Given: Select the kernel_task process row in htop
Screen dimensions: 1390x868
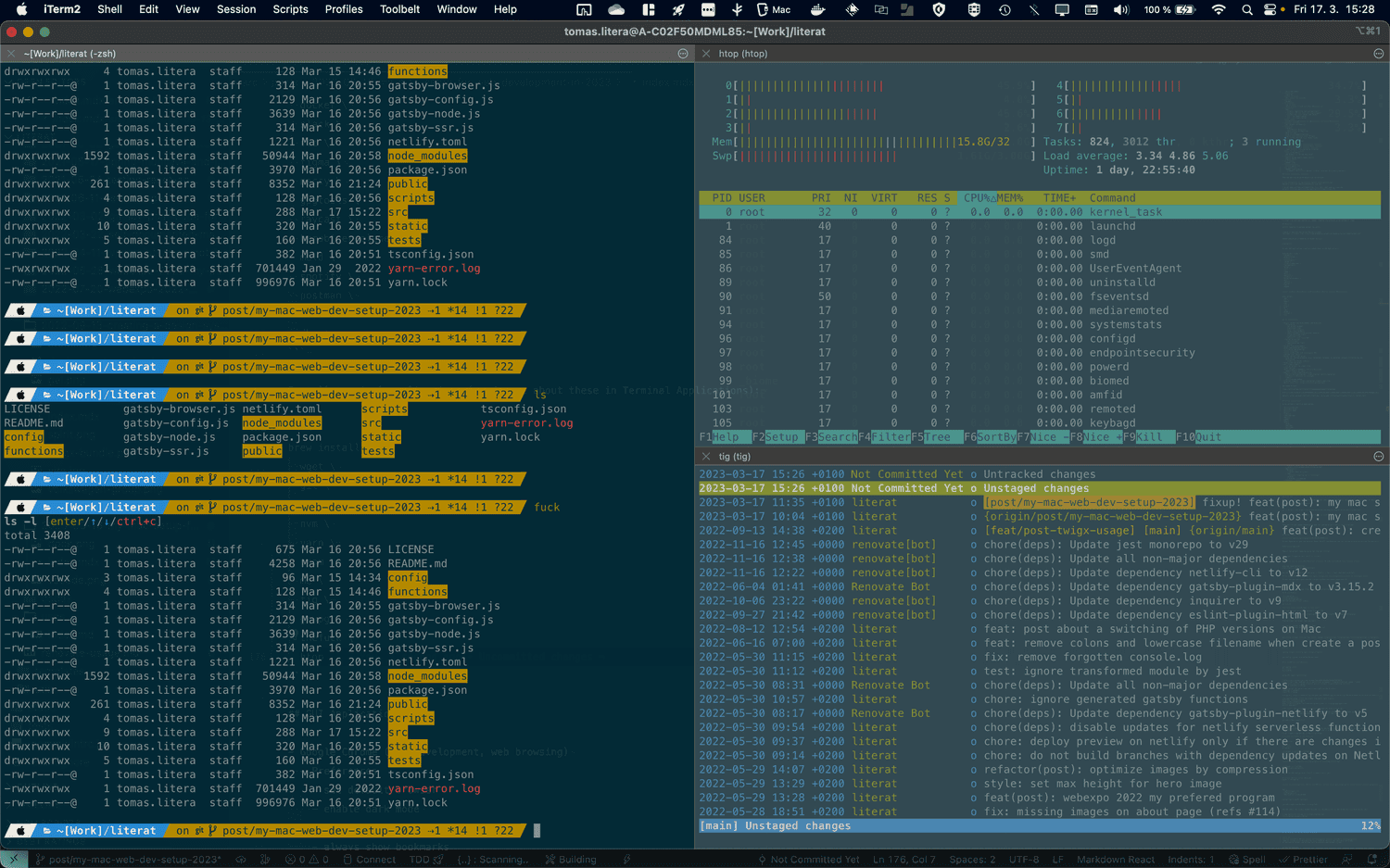Looking at the screenshot, I should point(1040,212).
